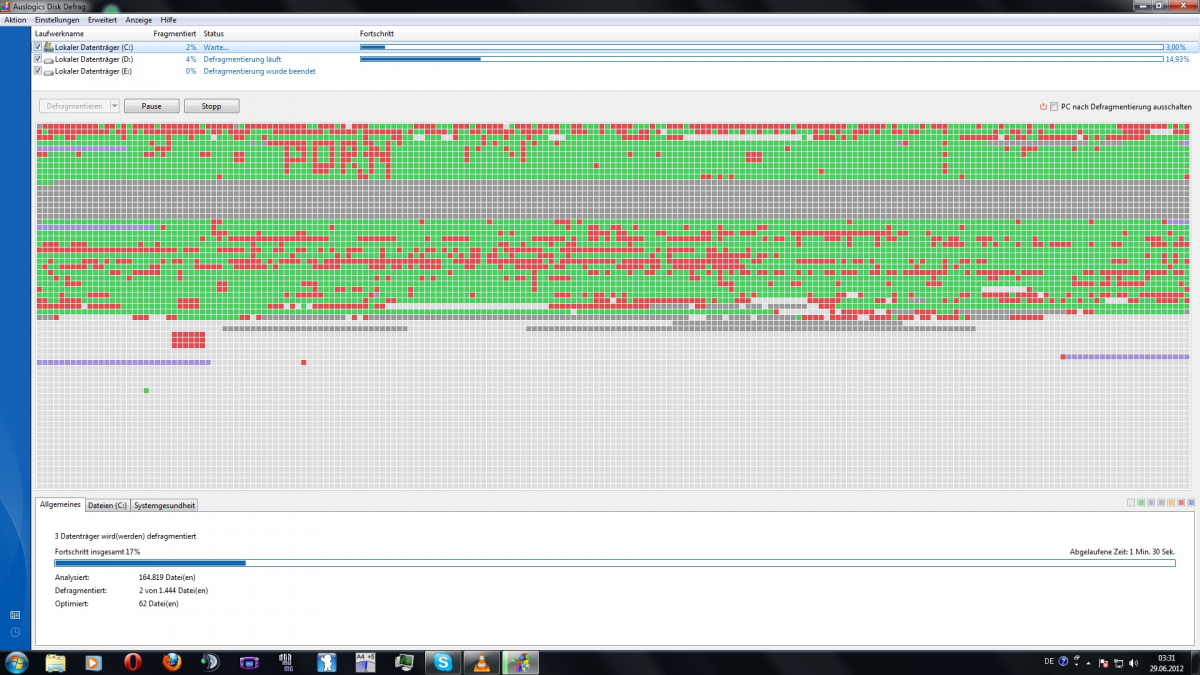
Task: Select the drive C: system disk icon
Action: click(49, 47)
